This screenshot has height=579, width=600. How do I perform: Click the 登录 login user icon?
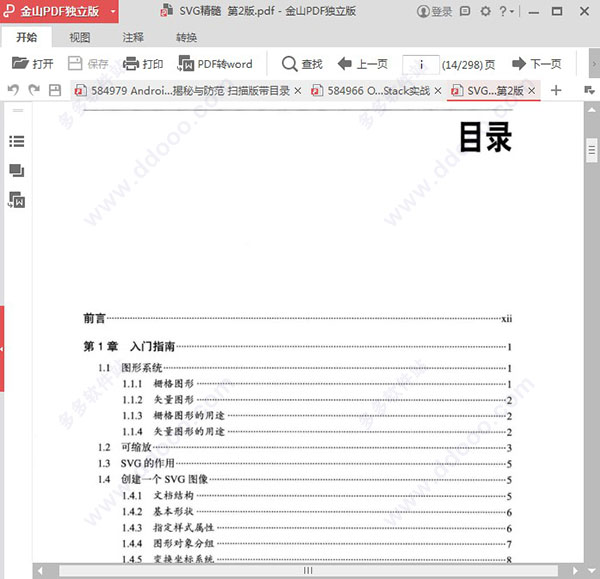point(422,11)
